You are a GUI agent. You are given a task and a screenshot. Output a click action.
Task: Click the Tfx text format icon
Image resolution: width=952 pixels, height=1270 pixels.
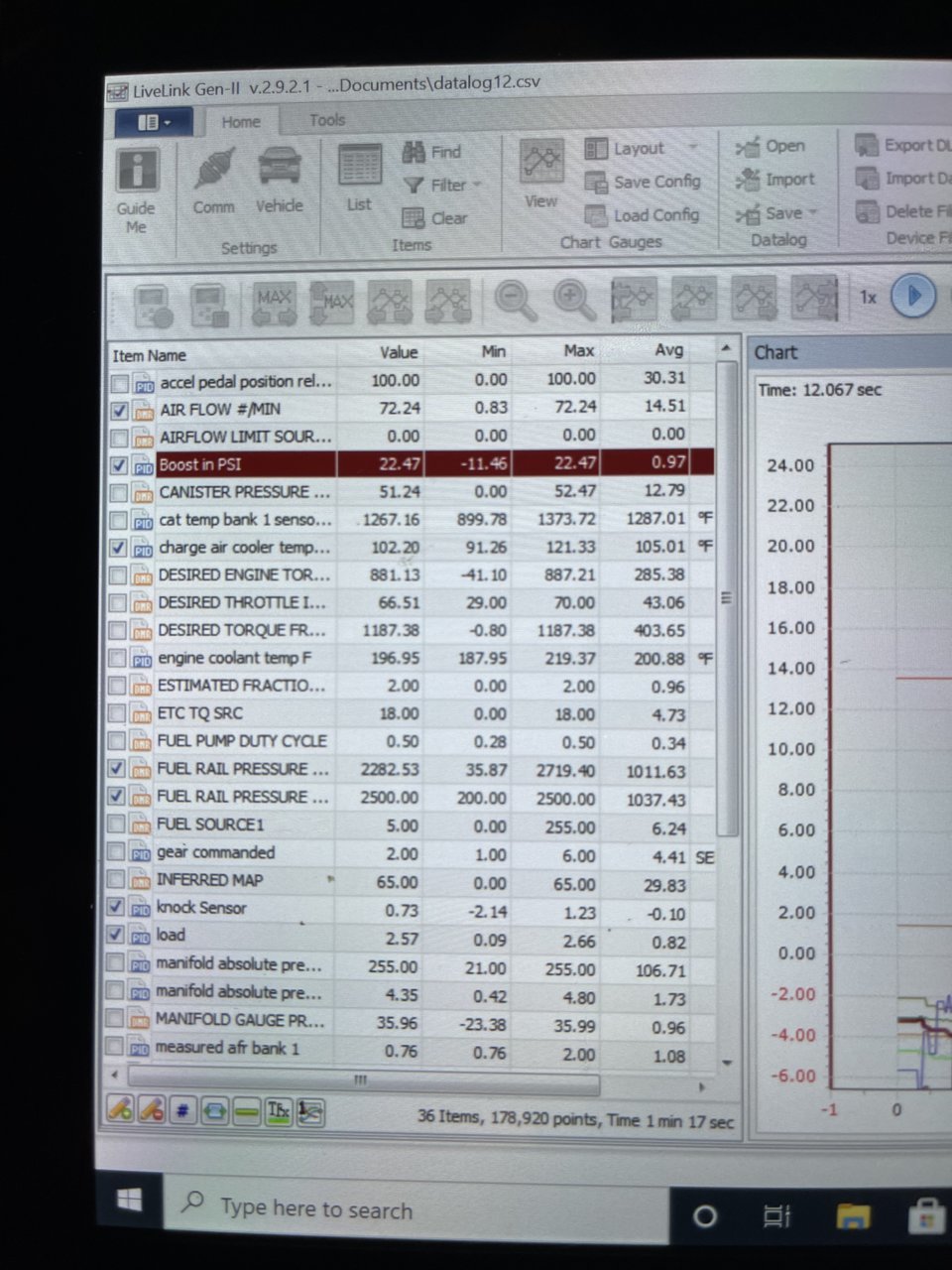click(279, 1113)
